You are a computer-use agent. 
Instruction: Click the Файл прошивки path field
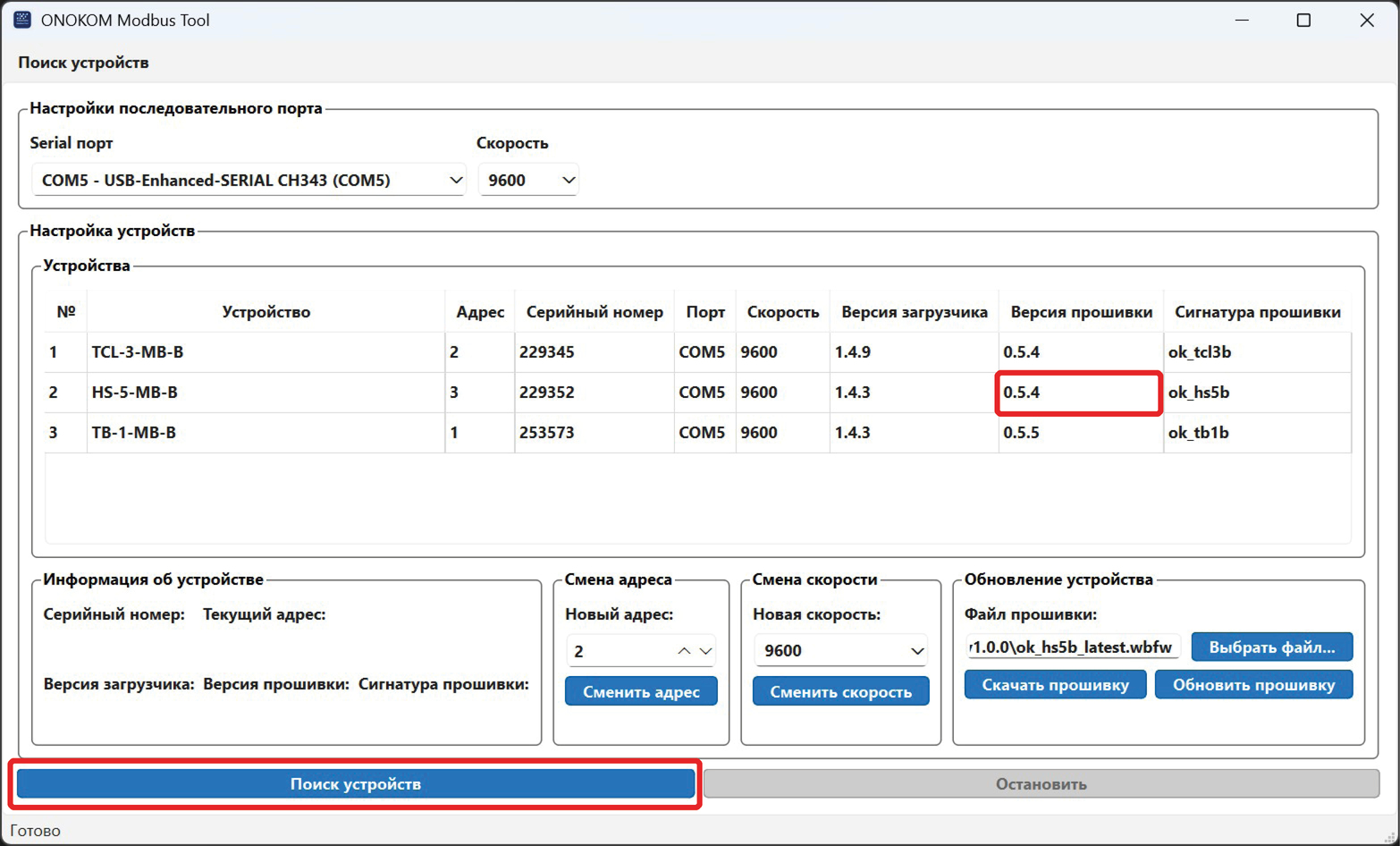click(x=1071, y=647)
